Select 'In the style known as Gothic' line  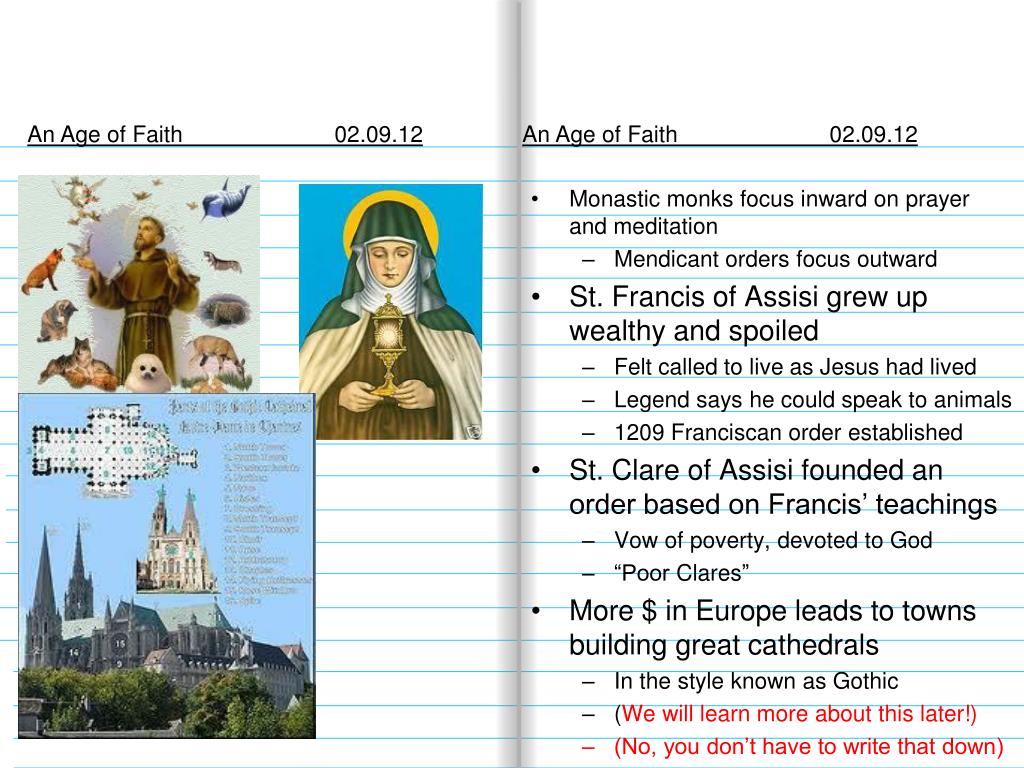coord(756,681)
